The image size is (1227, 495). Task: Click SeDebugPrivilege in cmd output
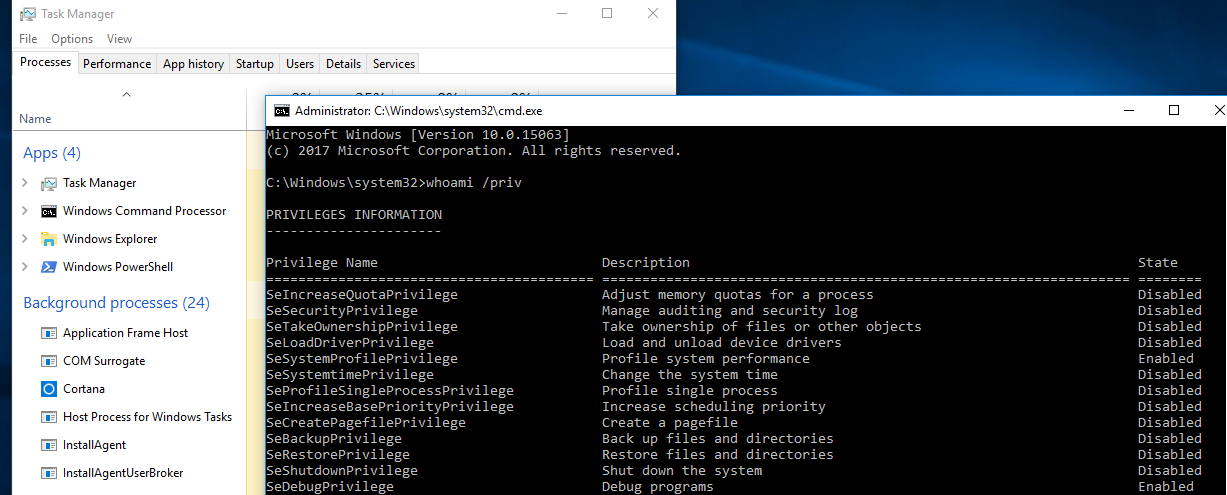click(330, 487)
